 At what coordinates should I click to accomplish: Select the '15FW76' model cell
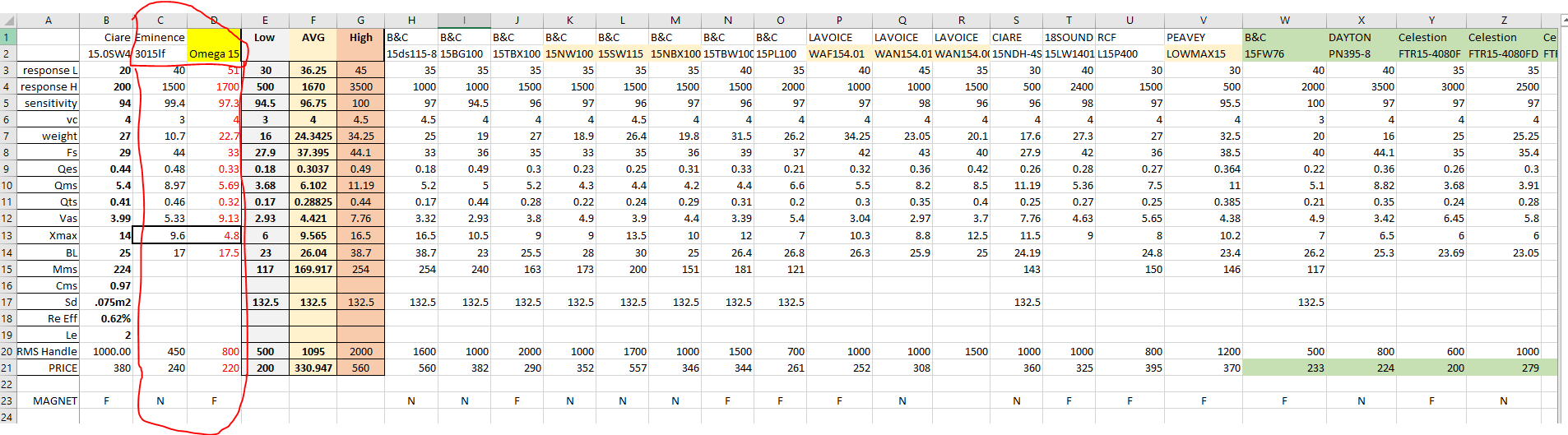pos(1284,53)
